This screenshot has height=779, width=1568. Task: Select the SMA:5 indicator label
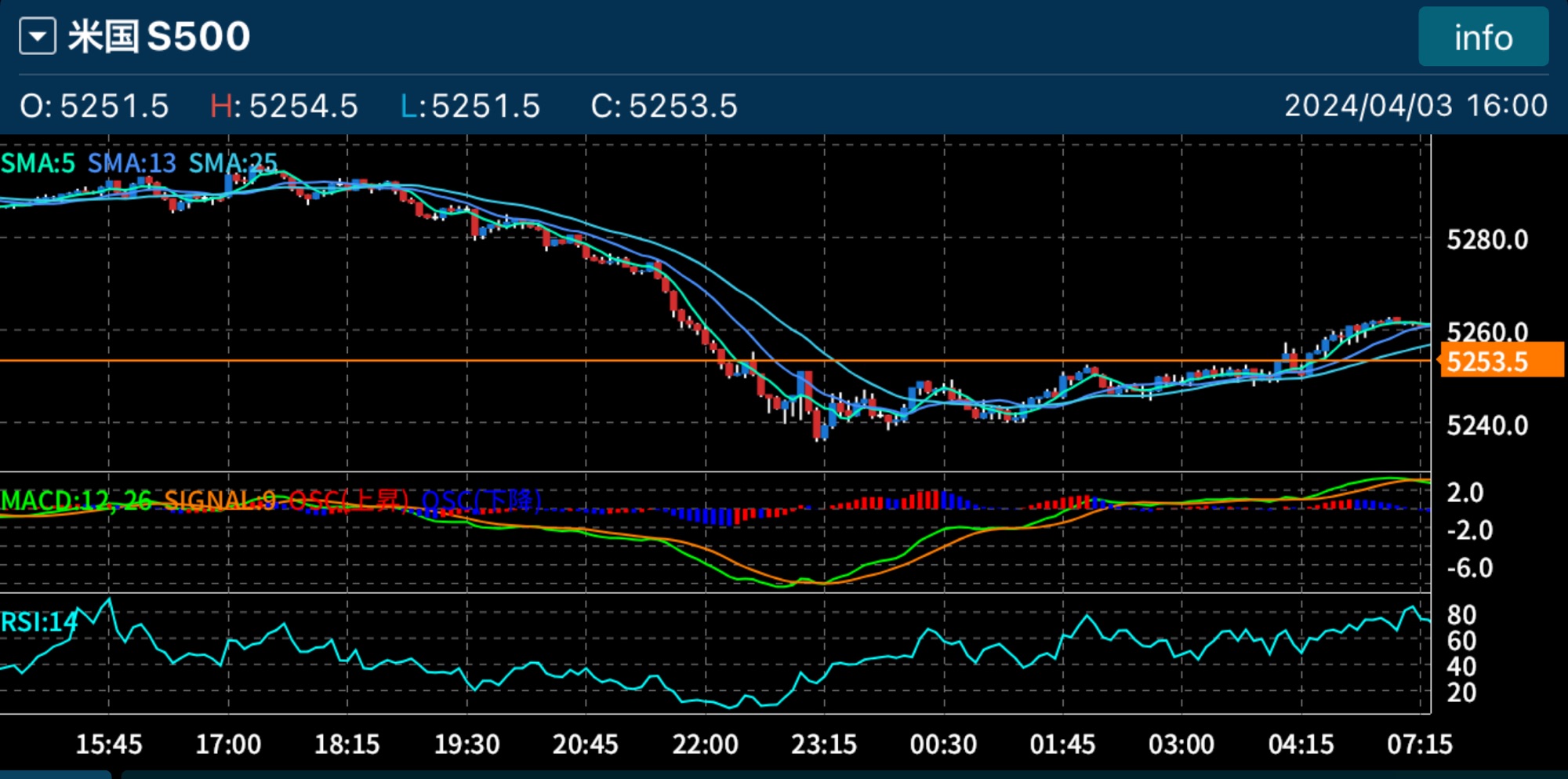coord(38,163)
